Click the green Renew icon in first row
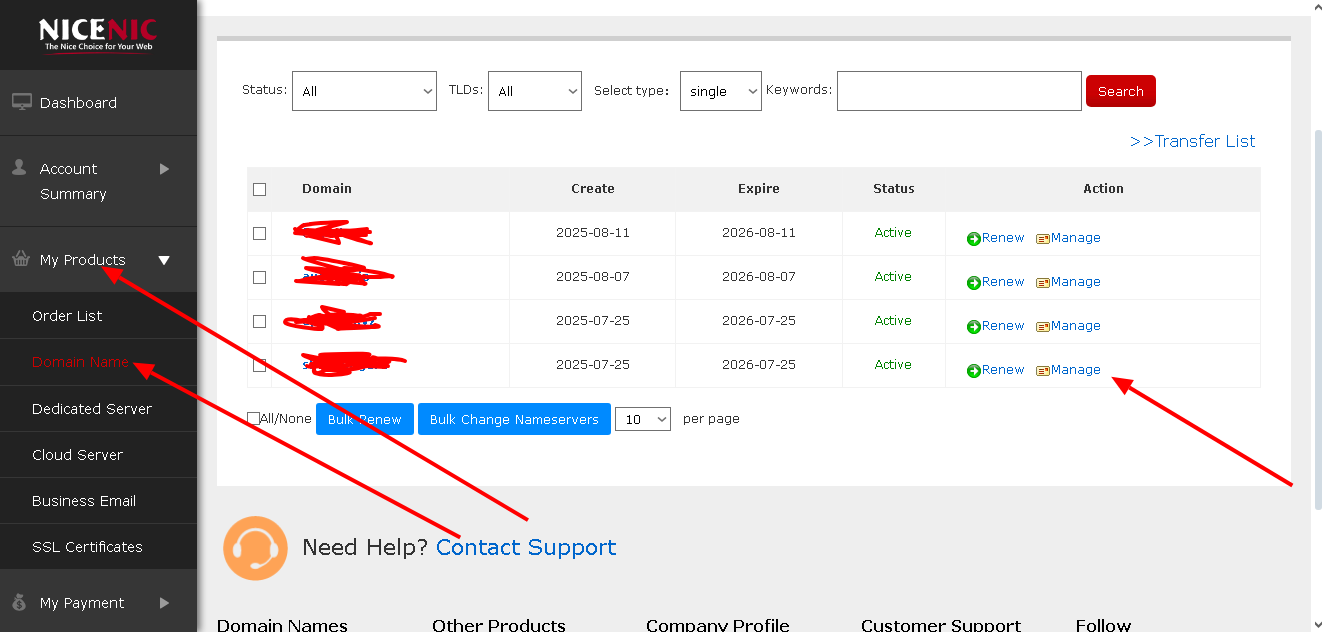1326x632 pixels. point(974,239)
